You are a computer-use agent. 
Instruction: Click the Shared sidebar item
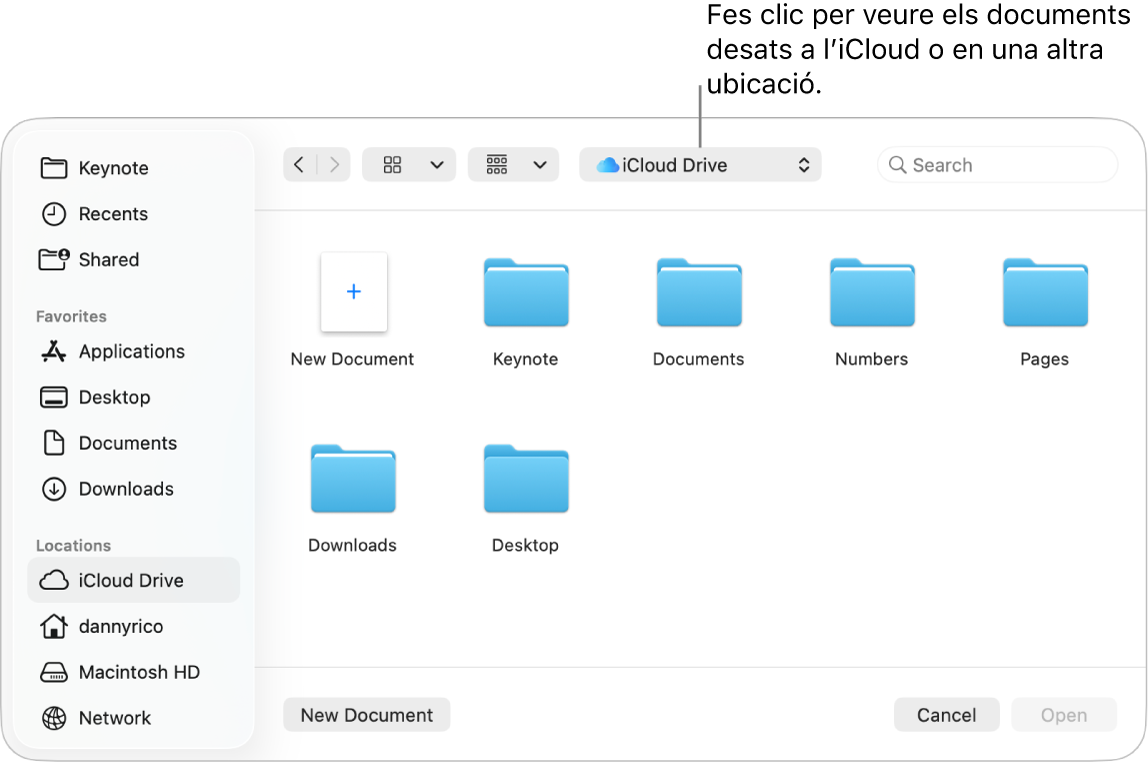[x=107, y=259]
